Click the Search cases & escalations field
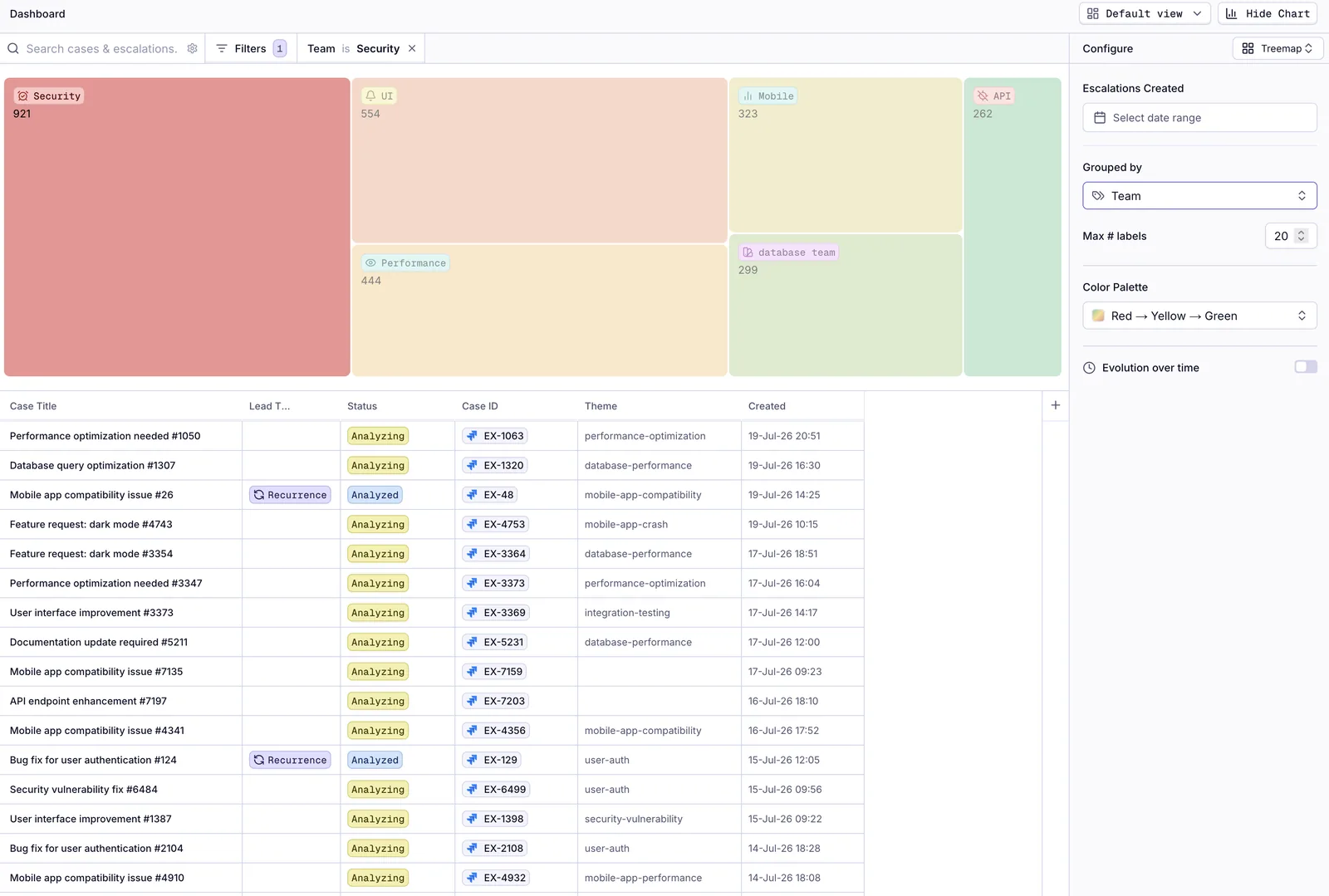Image resolution: width=1329 pixels, height=896 pixels. 101,48
